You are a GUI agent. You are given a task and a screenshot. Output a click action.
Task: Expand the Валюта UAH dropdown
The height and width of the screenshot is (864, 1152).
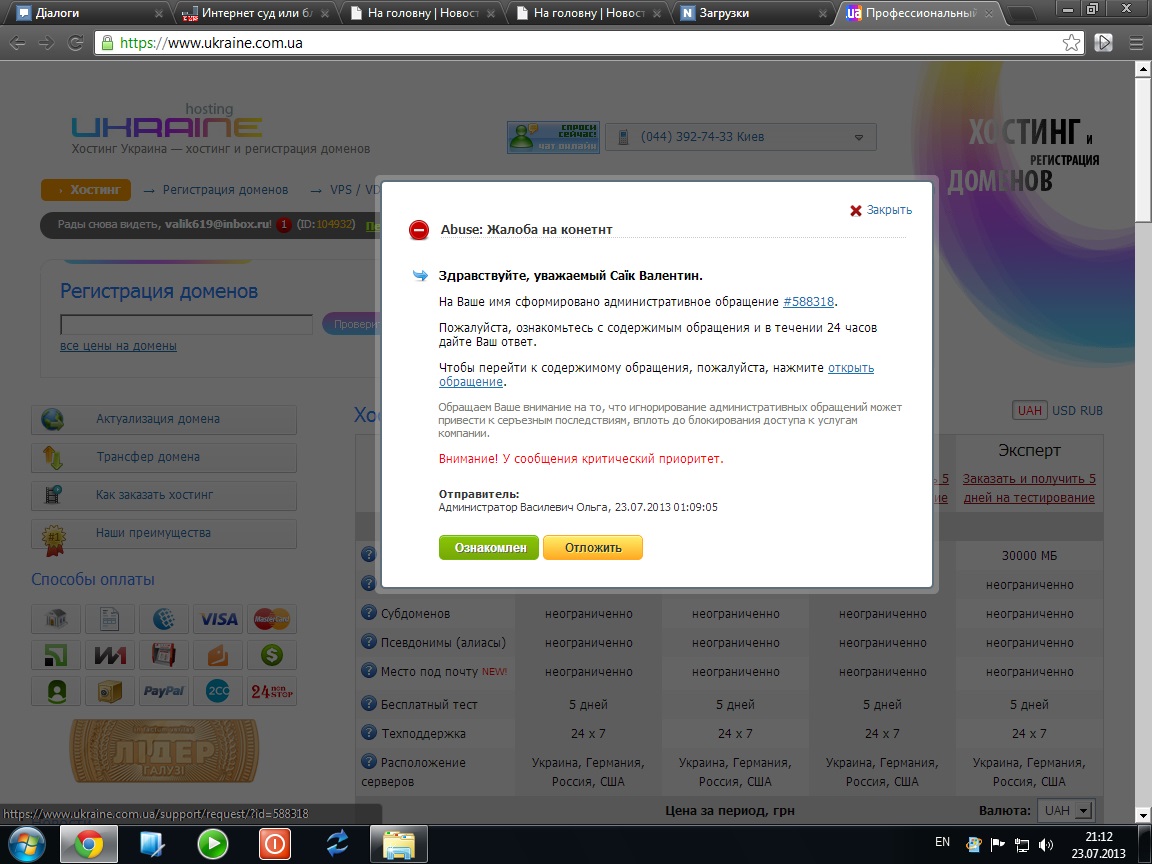coord(1065,810)
